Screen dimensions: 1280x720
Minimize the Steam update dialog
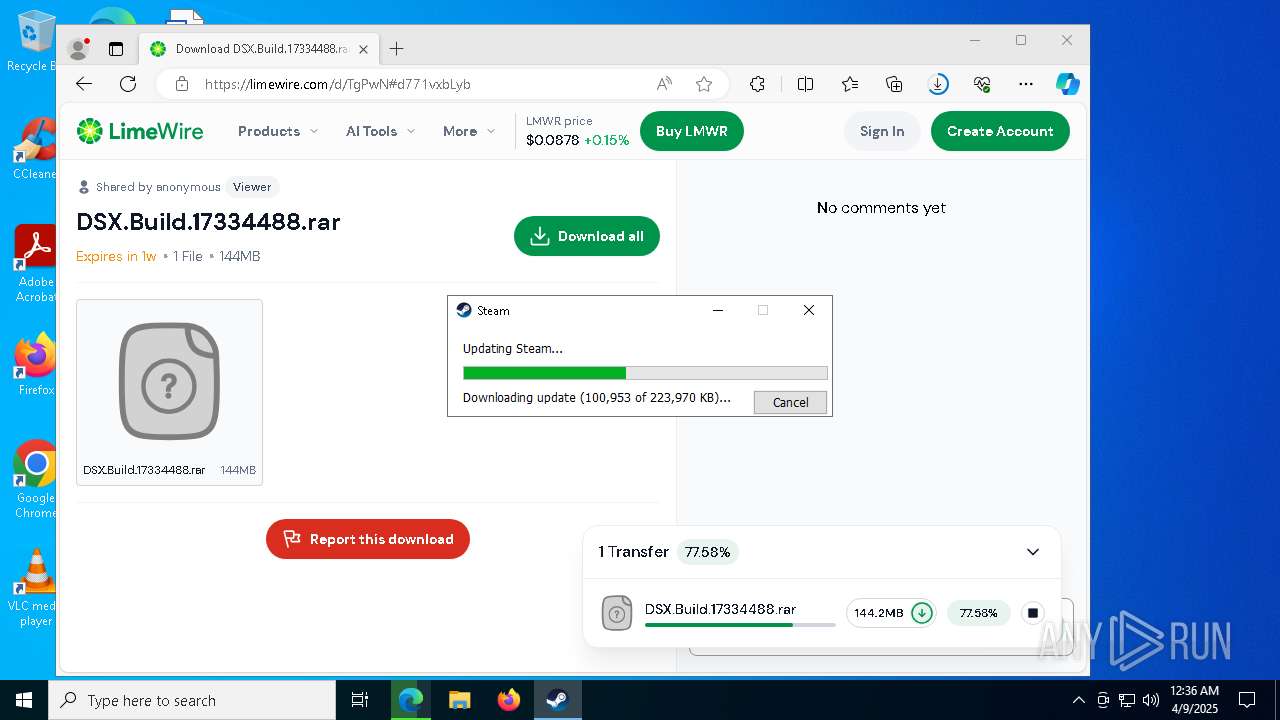click(717, 310)
